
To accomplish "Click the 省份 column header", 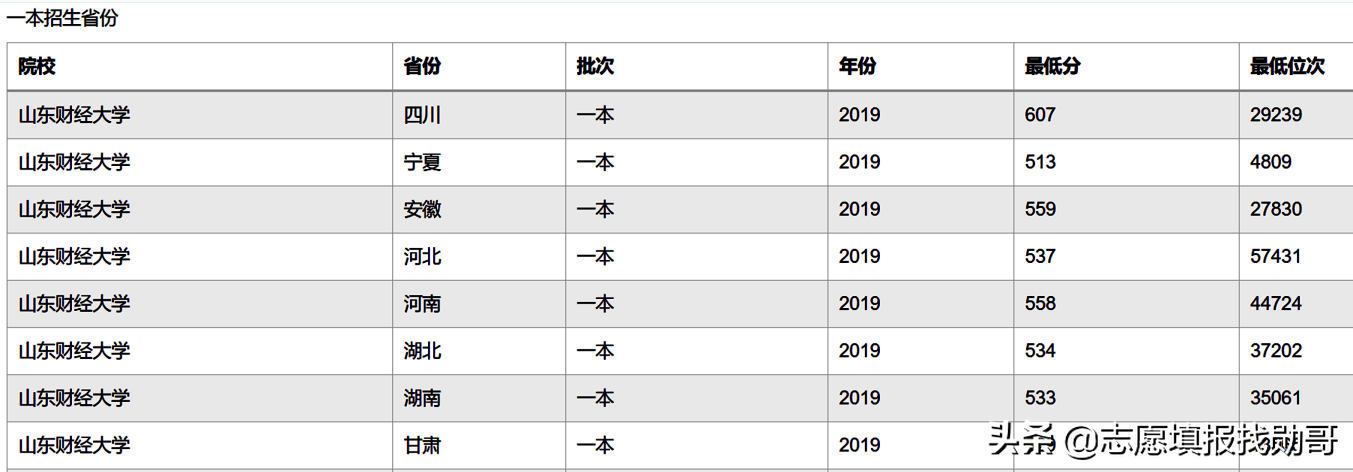I will tap(422, 67).
